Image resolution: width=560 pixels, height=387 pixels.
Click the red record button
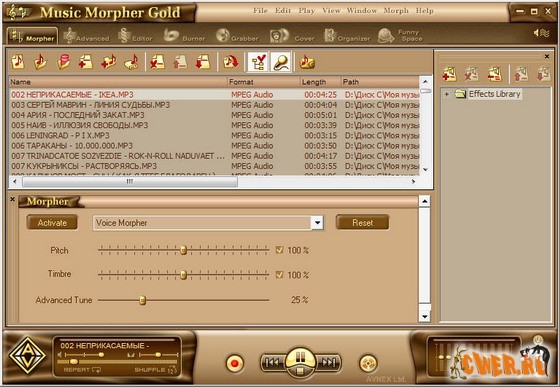point(235,363)
